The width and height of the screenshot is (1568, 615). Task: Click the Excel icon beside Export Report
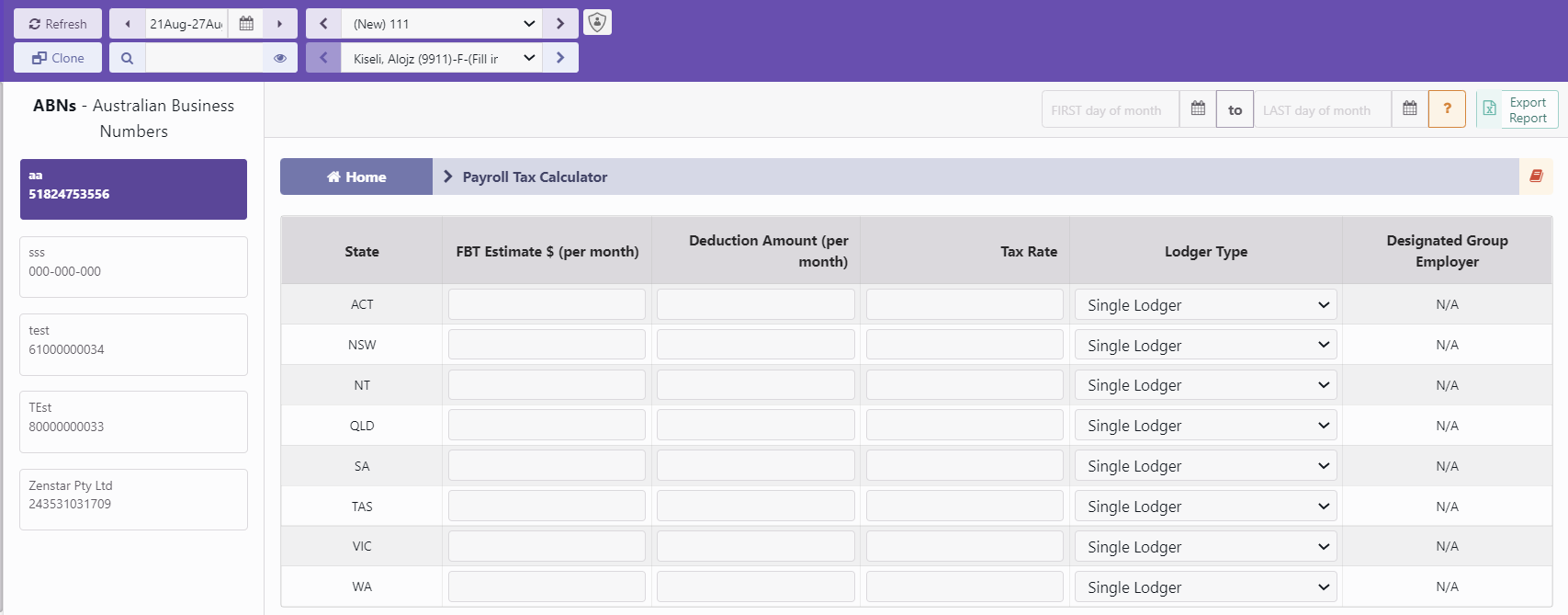click(x=1489, y=109)
